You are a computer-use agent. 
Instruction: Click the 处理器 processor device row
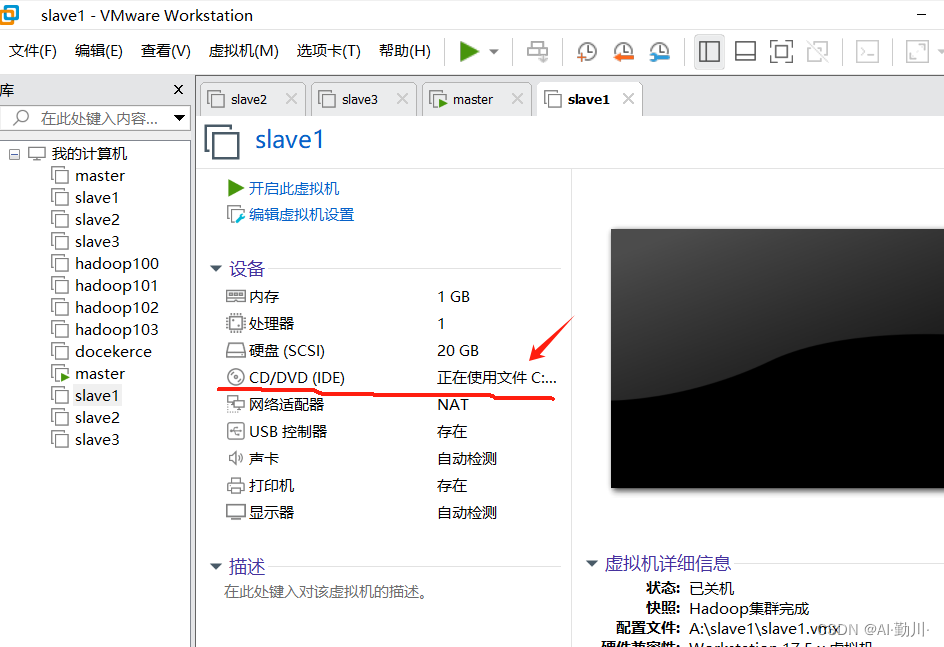coord(391,324)
